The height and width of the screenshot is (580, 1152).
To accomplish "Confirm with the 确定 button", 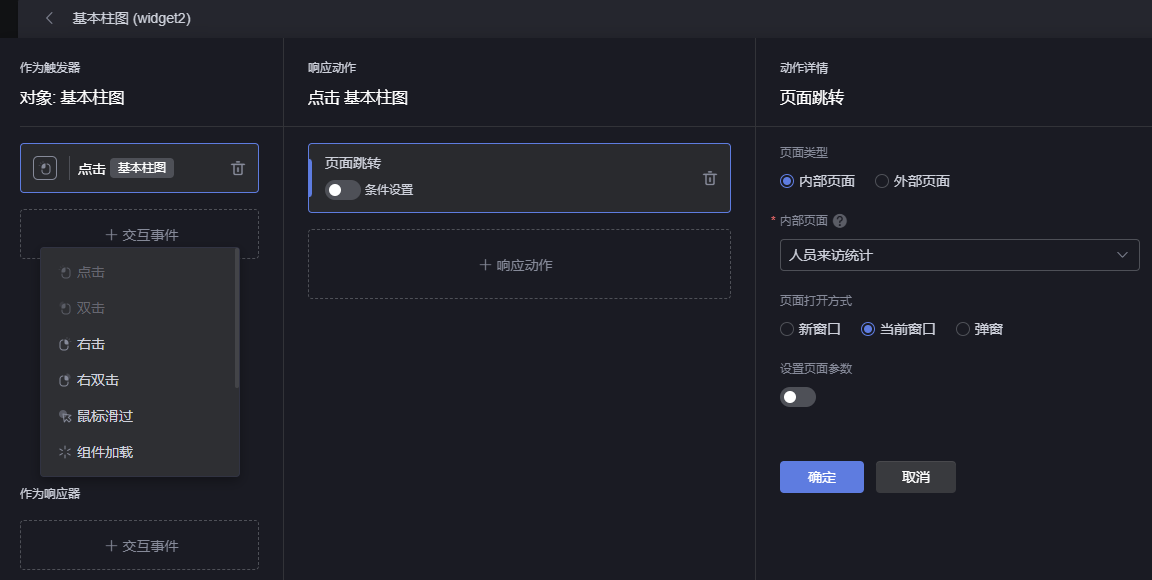I will coord(821,477).
